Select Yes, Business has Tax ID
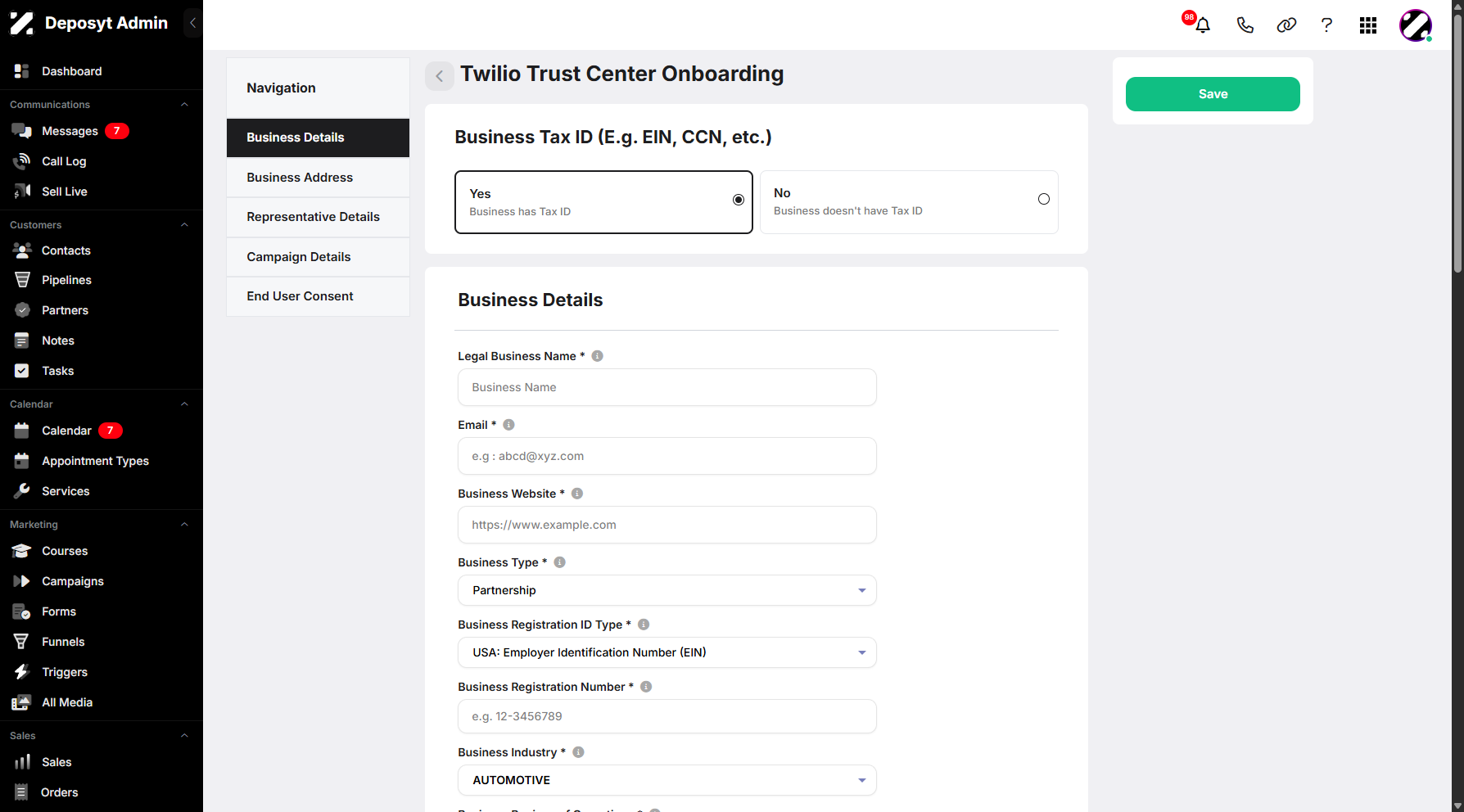Screen dimensions: 1464x812 [603, 202]
